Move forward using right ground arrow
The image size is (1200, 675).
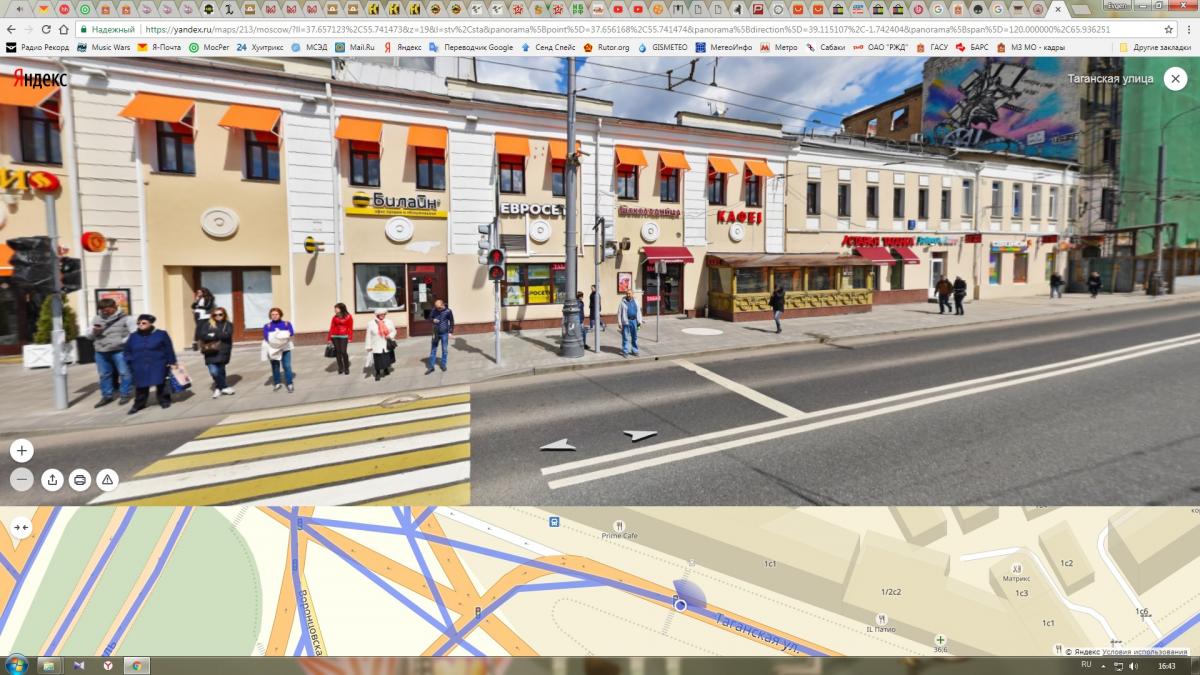point(639,435)
